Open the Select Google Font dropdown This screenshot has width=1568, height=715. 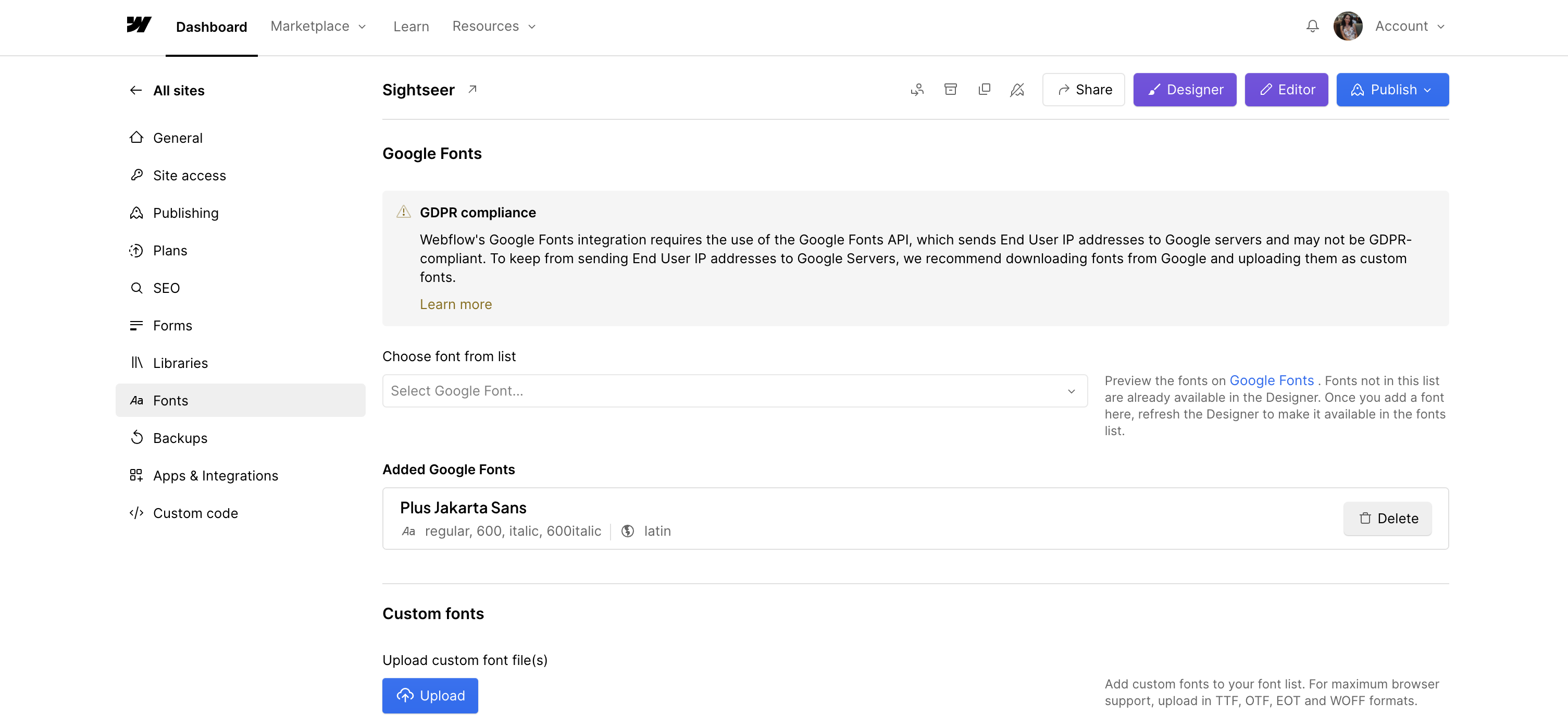(x=735, y=390)
